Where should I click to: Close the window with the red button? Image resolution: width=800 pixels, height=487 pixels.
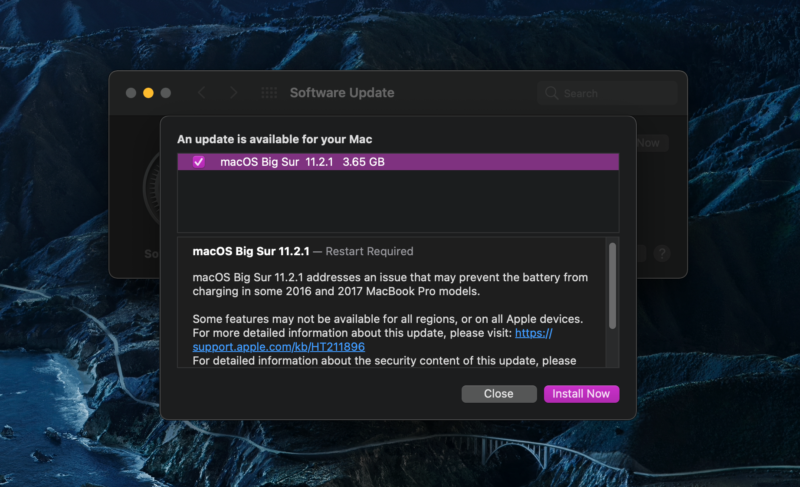pyautogui.click(x=130, y=93)
